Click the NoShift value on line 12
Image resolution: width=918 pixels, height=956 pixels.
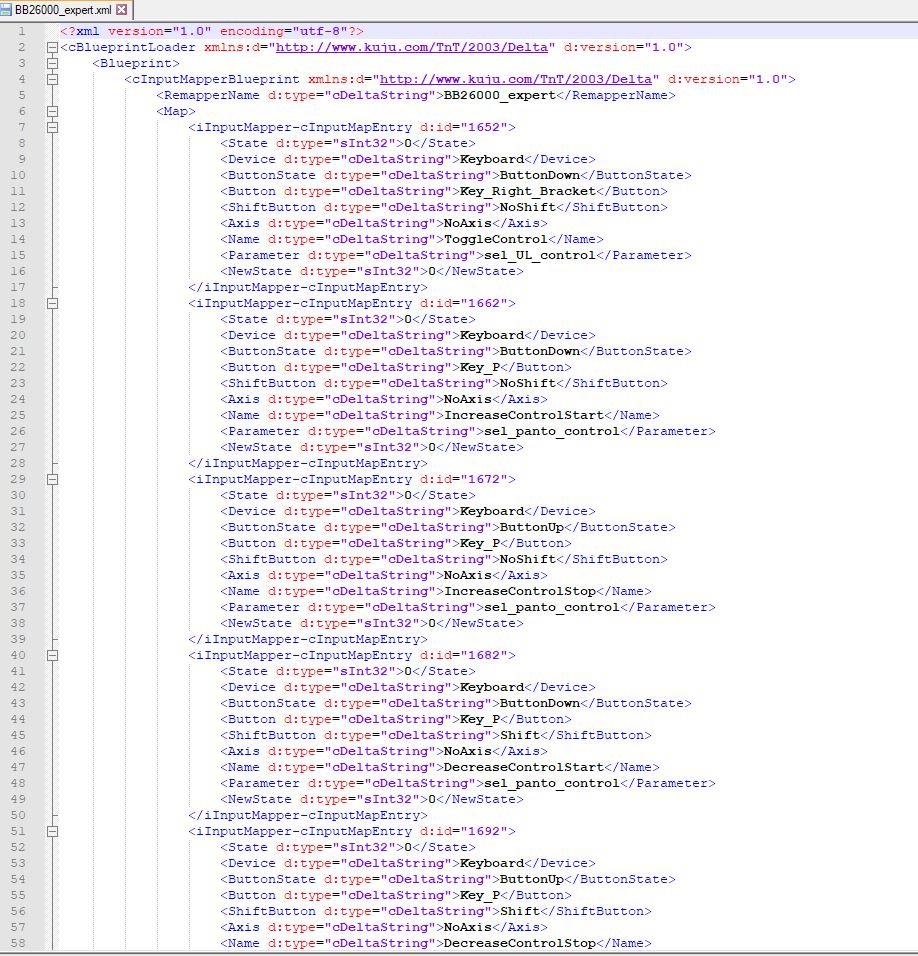[528, 207]
